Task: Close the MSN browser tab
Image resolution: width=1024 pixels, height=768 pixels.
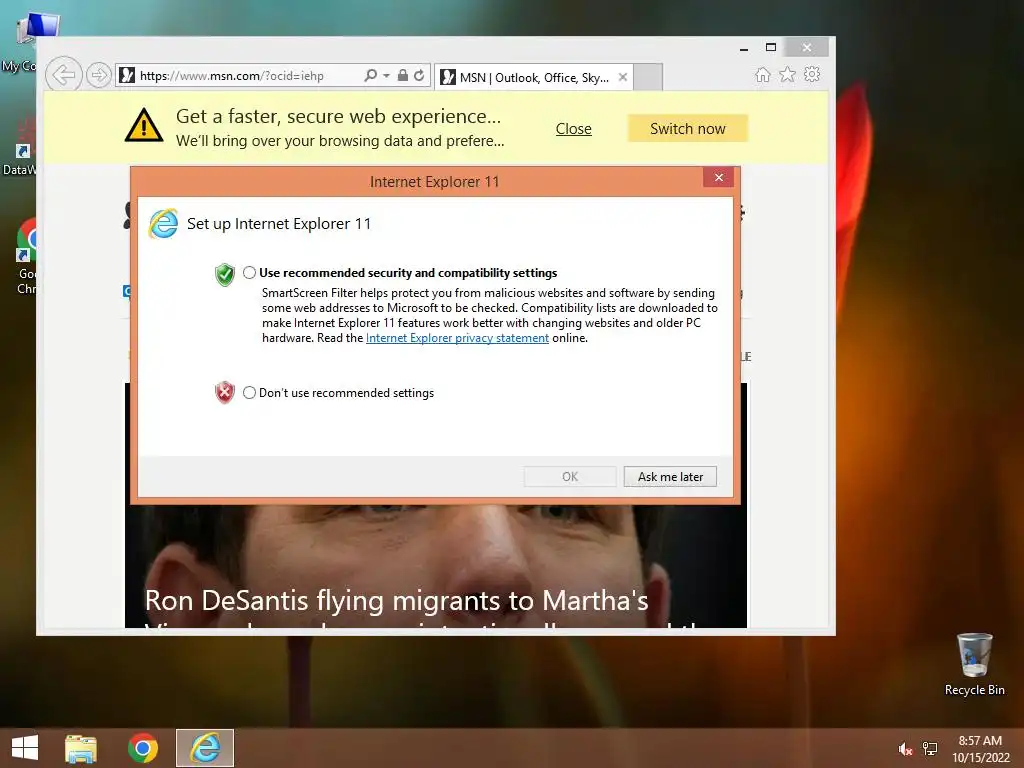Action: [623, 77]
